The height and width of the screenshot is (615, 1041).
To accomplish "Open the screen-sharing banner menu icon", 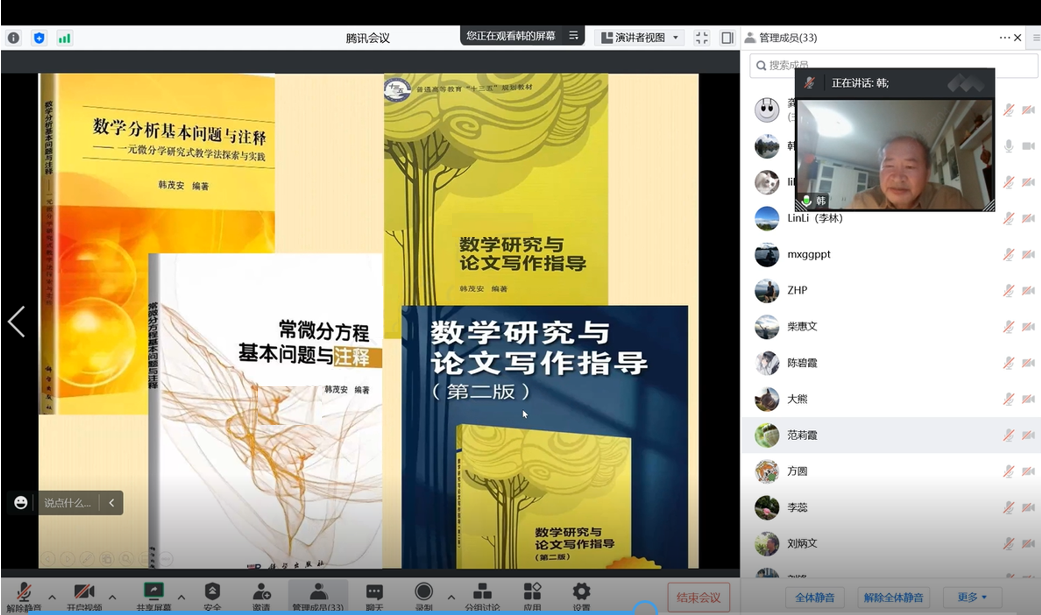I will (x=574, y=36).
